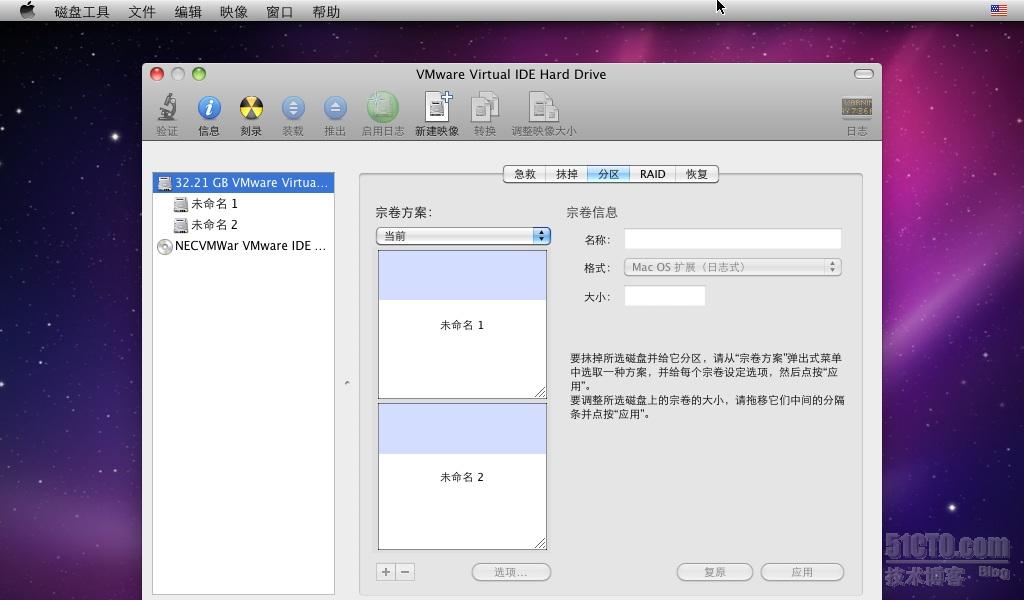Click the 启用日志 (Enable Journaling) icon
1024x600 pixels.
[x=383, y=107]
